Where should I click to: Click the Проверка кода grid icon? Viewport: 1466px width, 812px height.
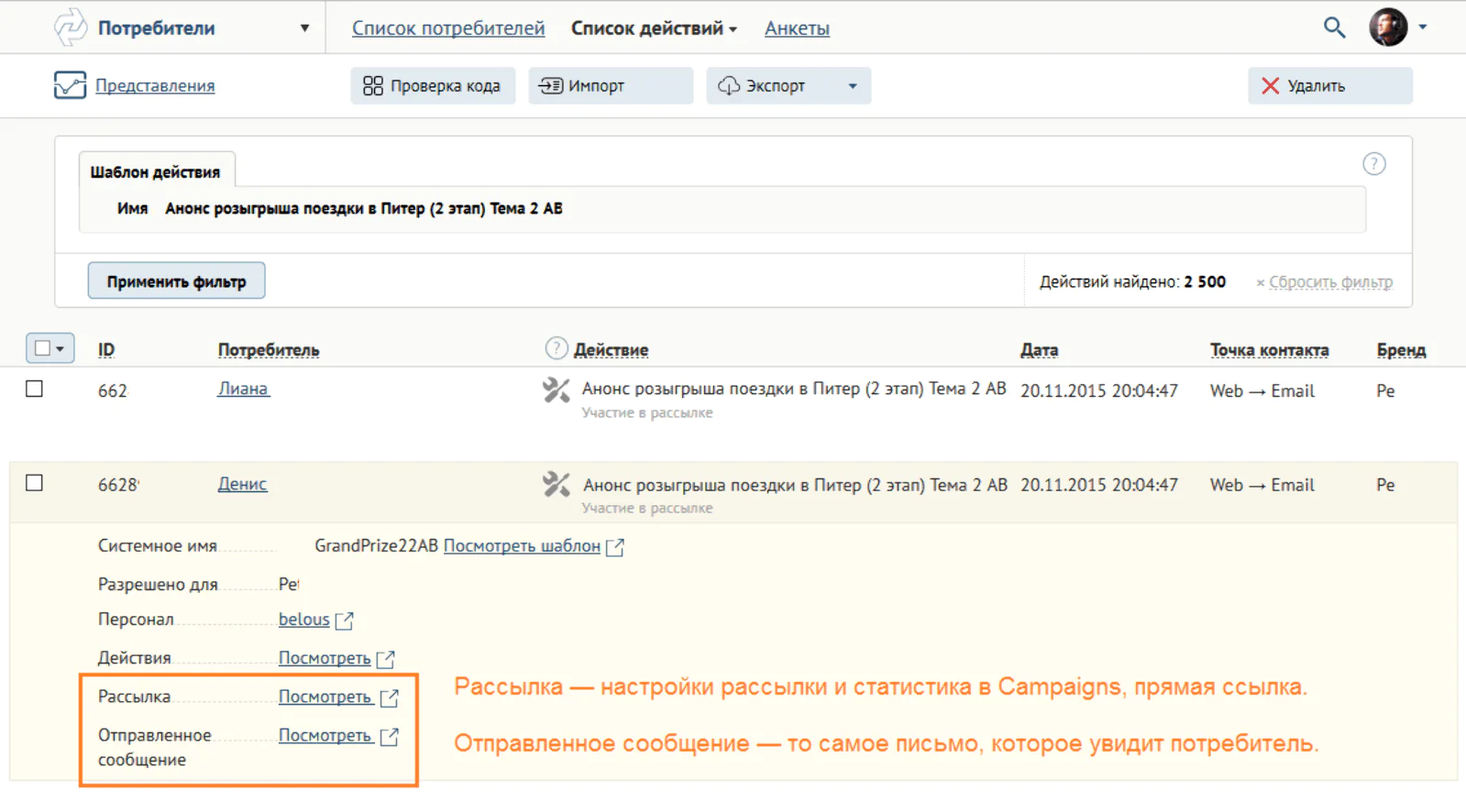373,86
